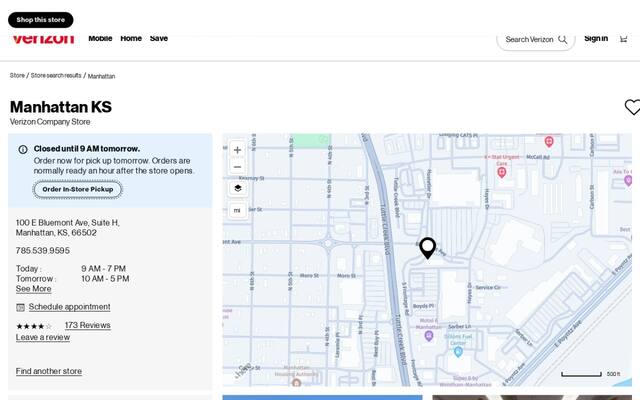Viewport: 640px width, 400px height.
Task: Open the 173 Reviews link
Action: click(x=88, y=325)
